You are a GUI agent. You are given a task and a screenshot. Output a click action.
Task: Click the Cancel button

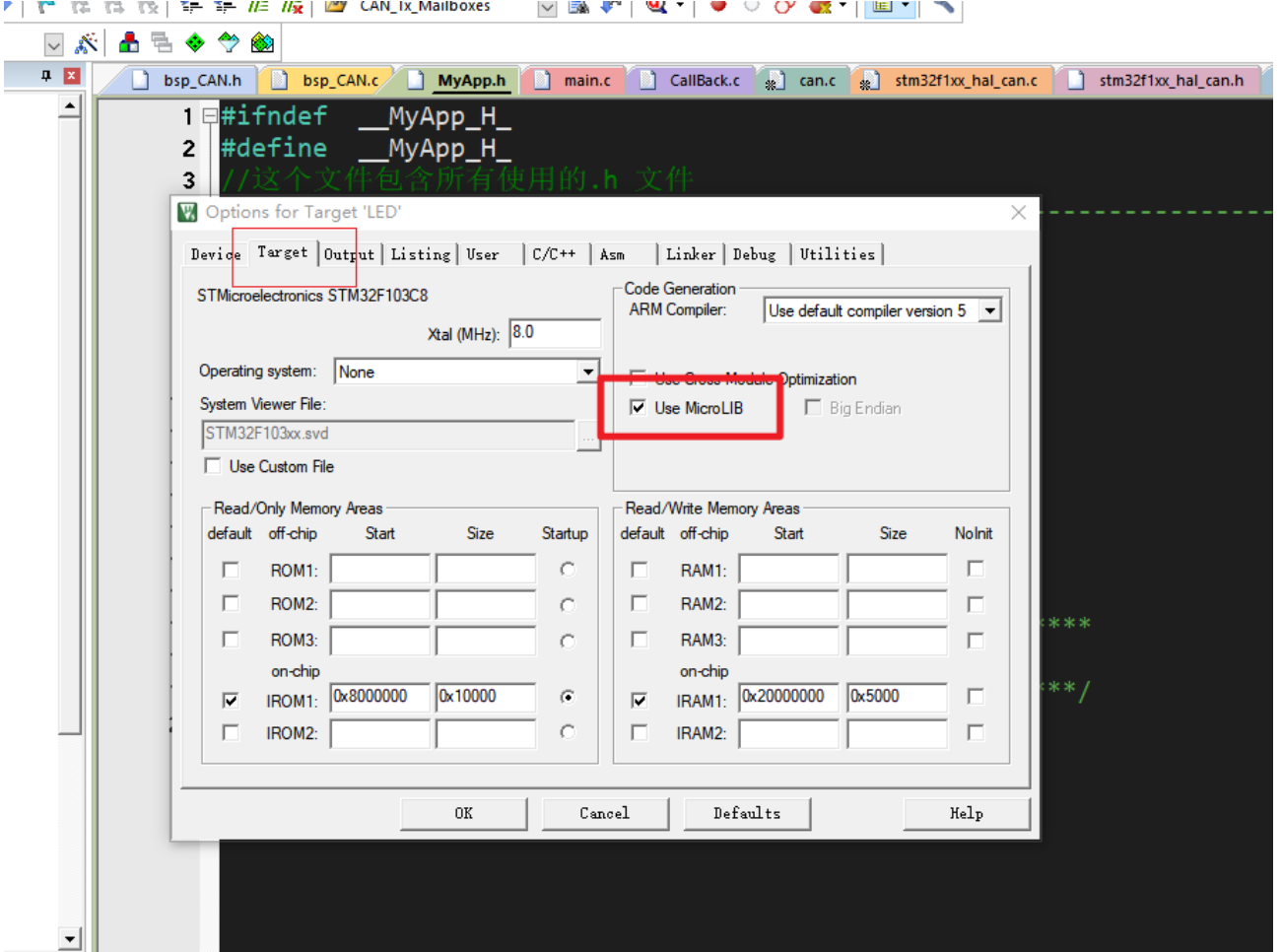[605, 814]
